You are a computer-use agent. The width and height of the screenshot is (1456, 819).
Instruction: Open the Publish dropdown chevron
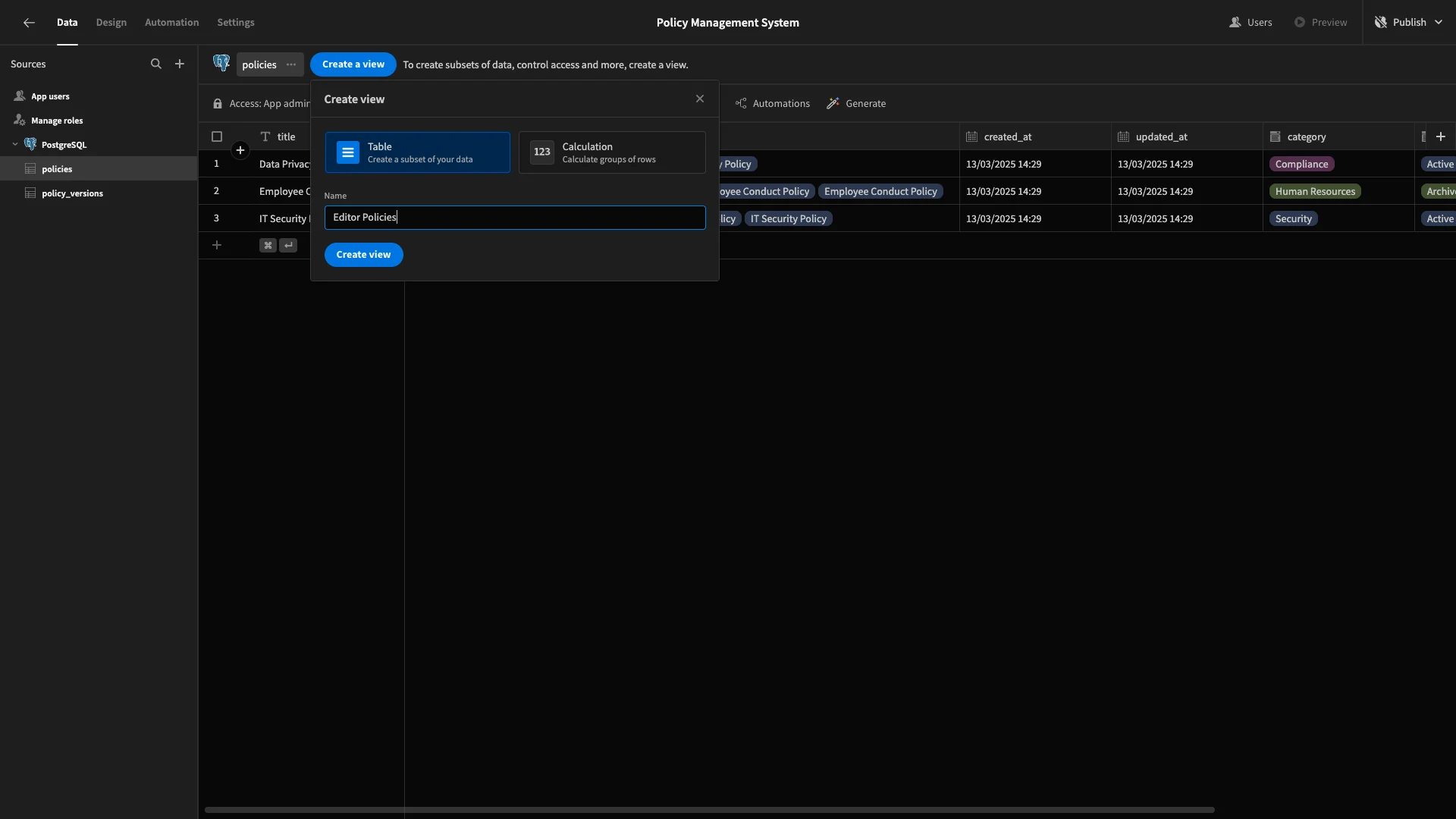(x=1439, y=23)
